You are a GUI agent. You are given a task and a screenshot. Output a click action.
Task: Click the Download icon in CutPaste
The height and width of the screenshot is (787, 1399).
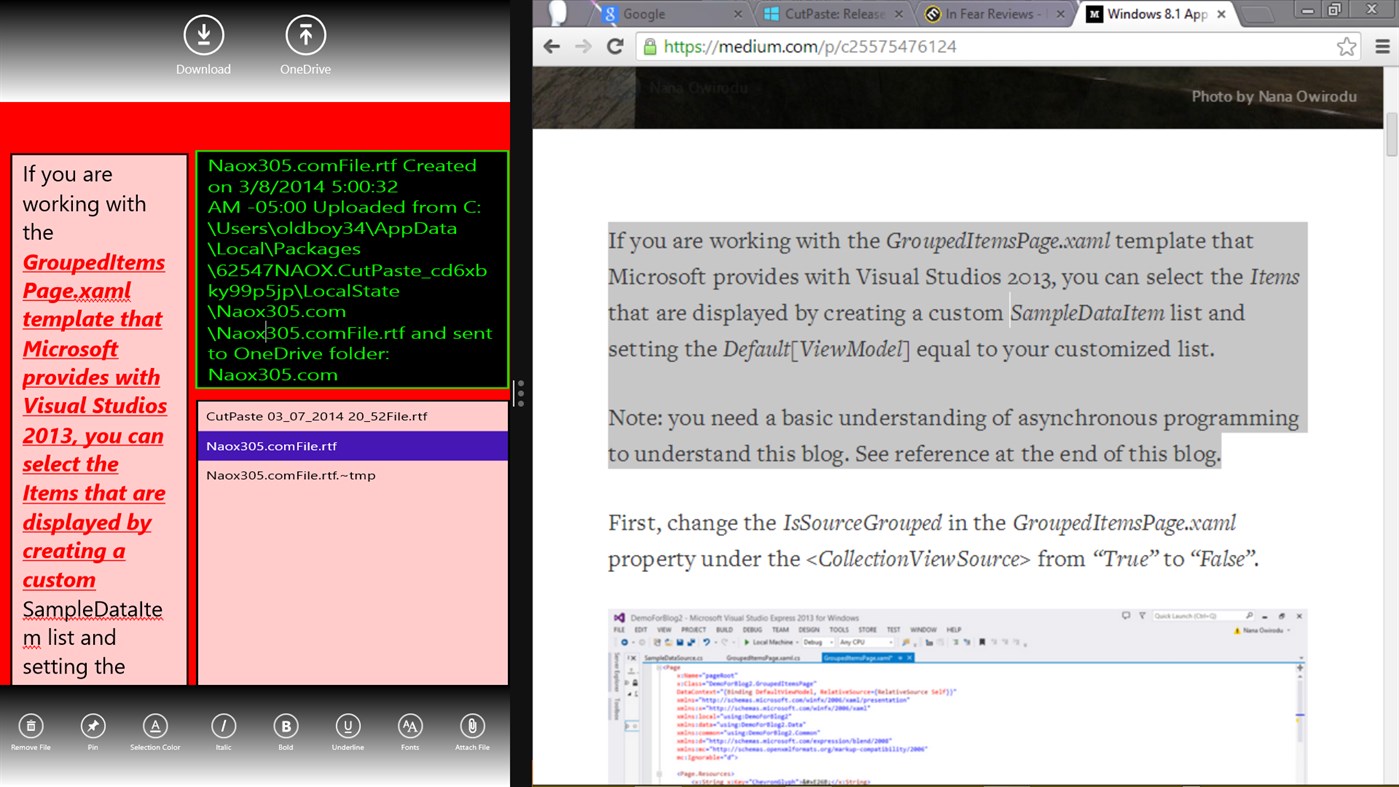click(204, 36)
